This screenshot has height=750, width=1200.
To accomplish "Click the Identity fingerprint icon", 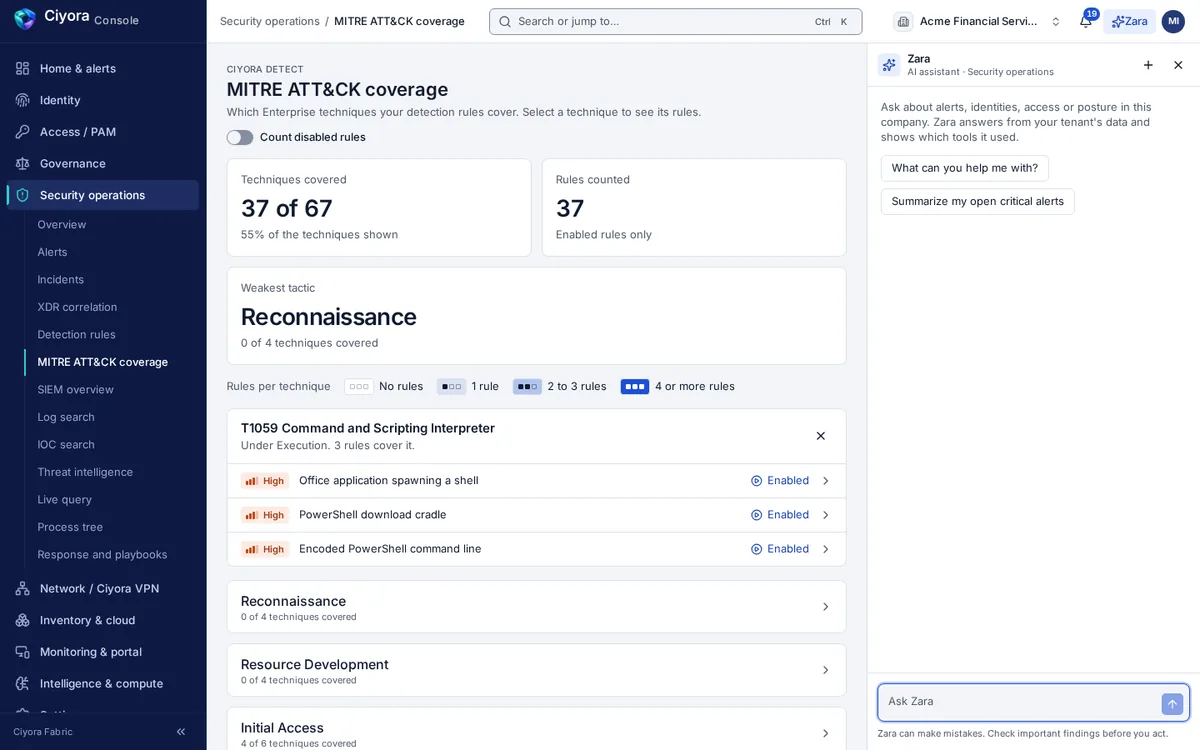I will coord(23,100).
